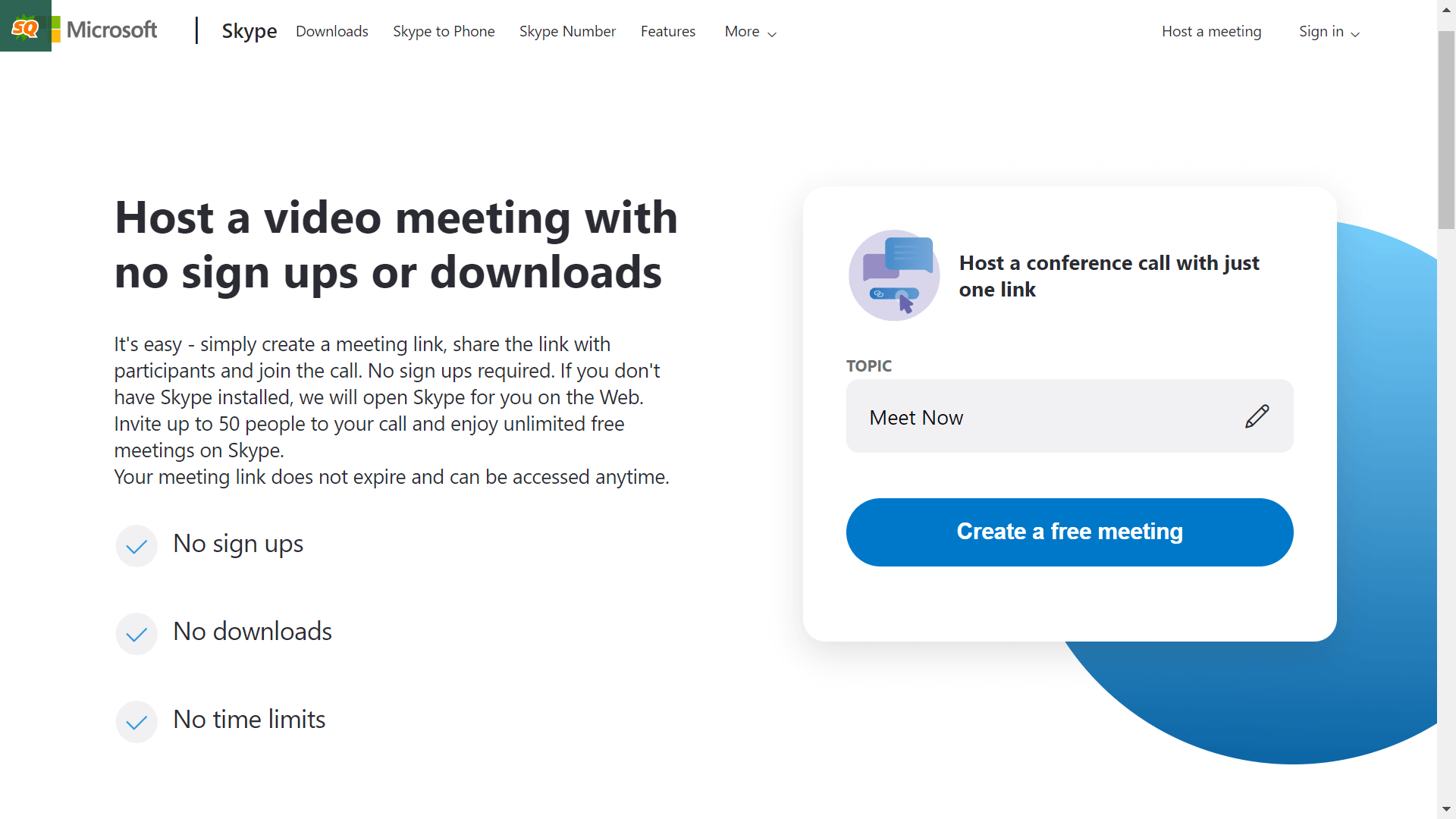
Task: Open the Microsoft logo link
Action: click(x=105, y=30)
